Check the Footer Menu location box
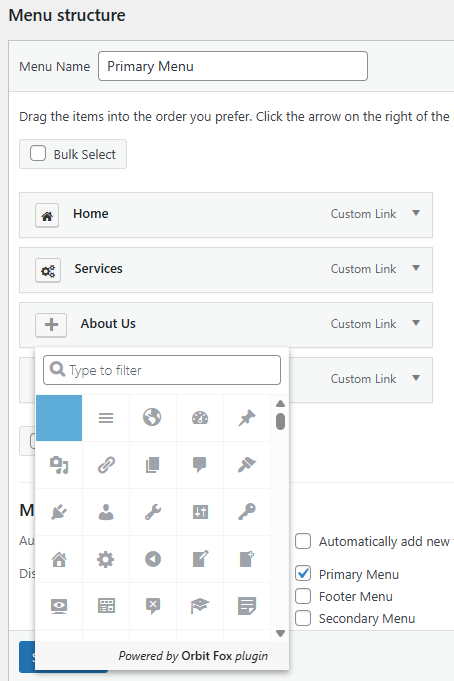Viewport: 454px width, 681px height. tap(303, 596)
